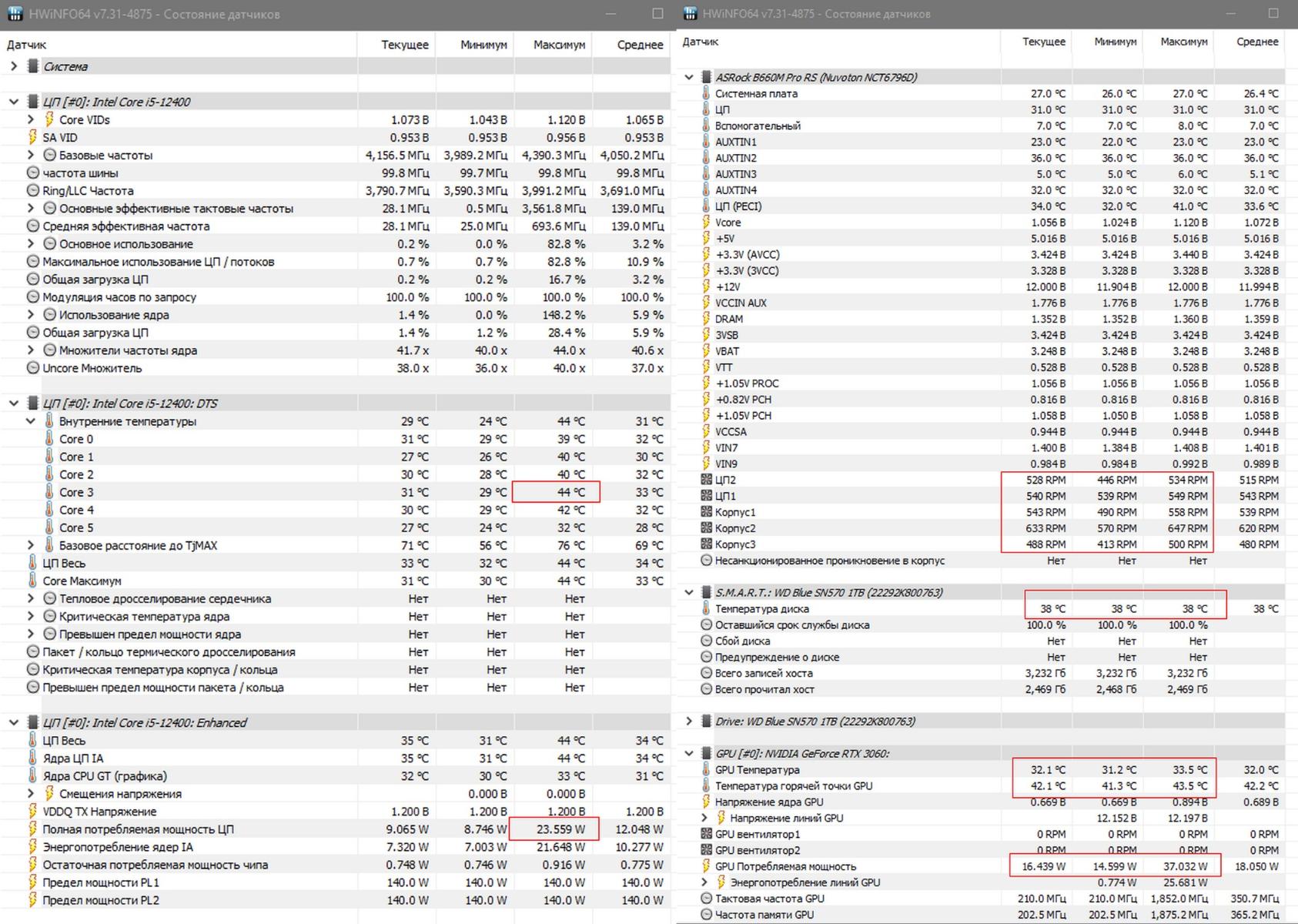Click thermometer icon beside ЦП (PECI)
The height and width of the screenshot is (924, 1298).
(706, 206)
